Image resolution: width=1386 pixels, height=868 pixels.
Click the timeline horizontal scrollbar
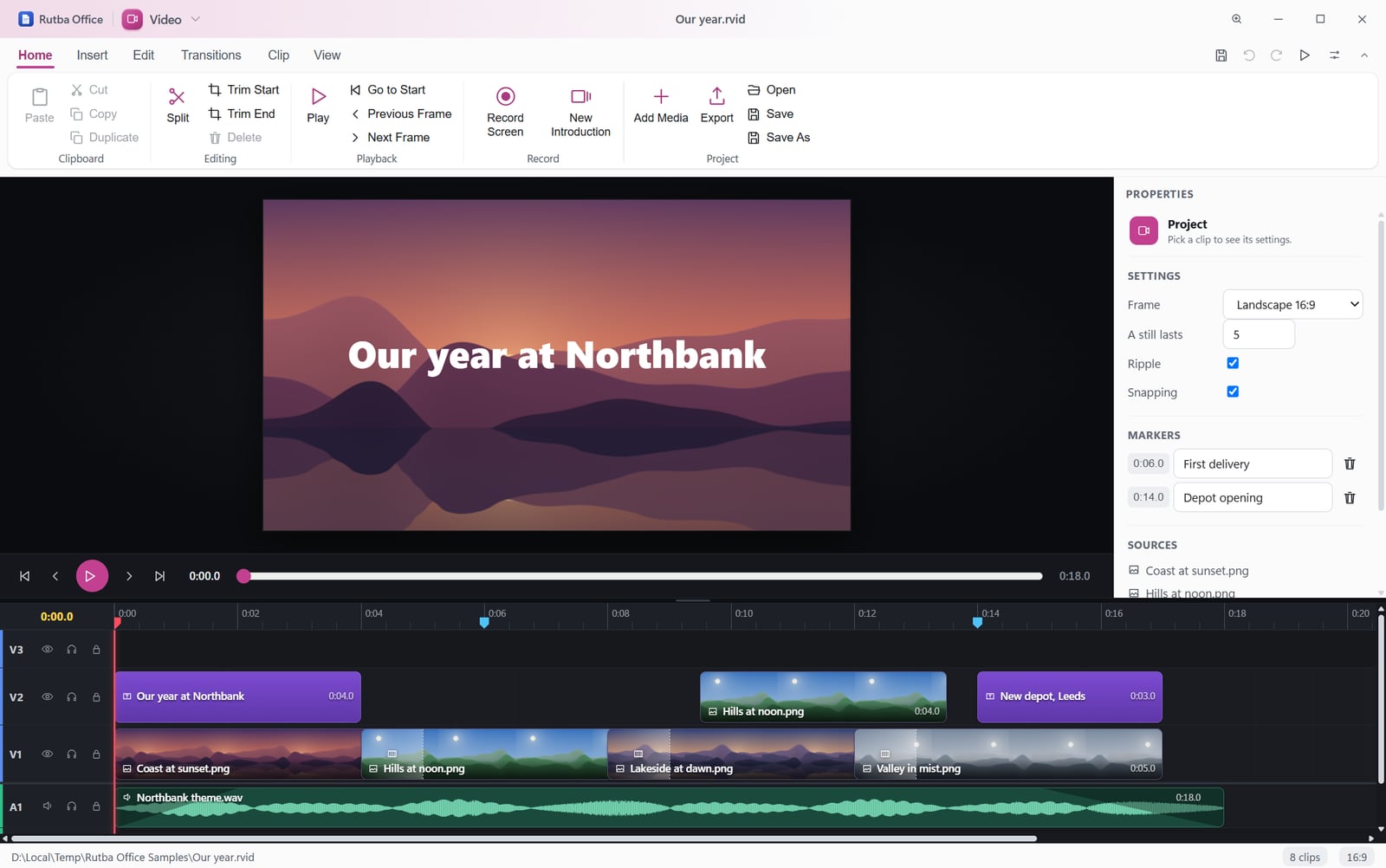(524, 839)
